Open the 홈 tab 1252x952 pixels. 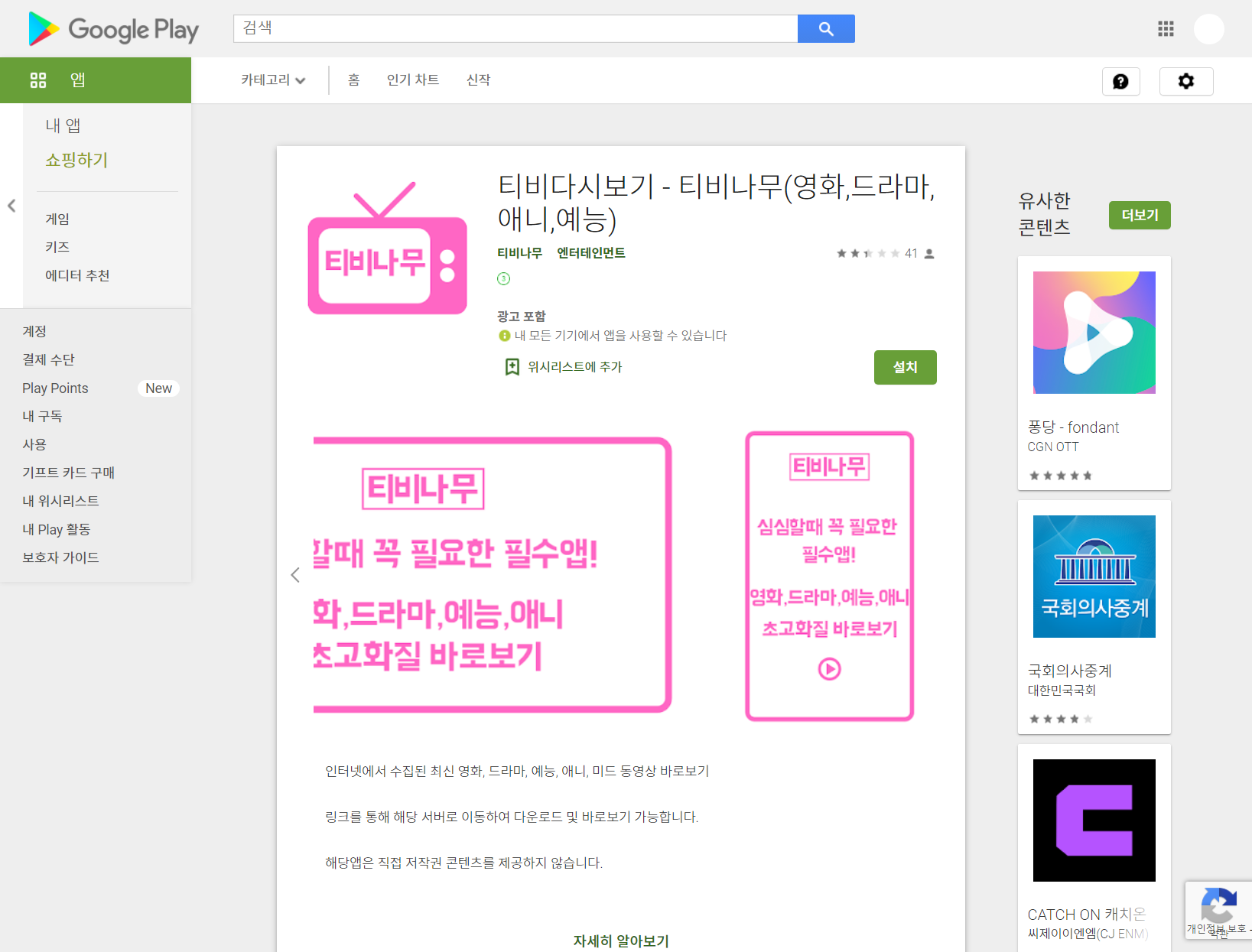[353, 80]
